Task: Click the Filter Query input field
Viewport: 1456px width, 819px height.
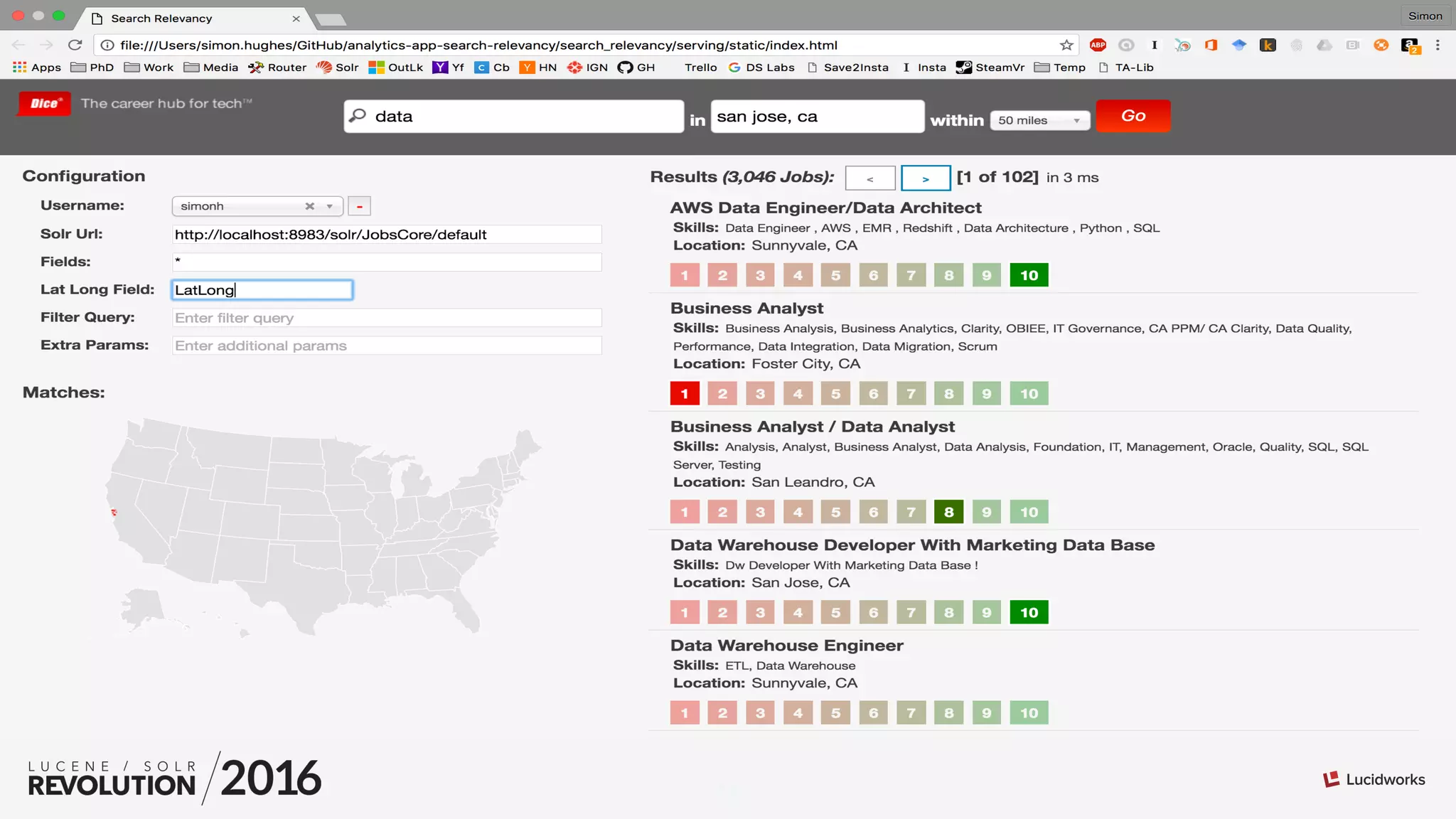Action: pos(387,318)
